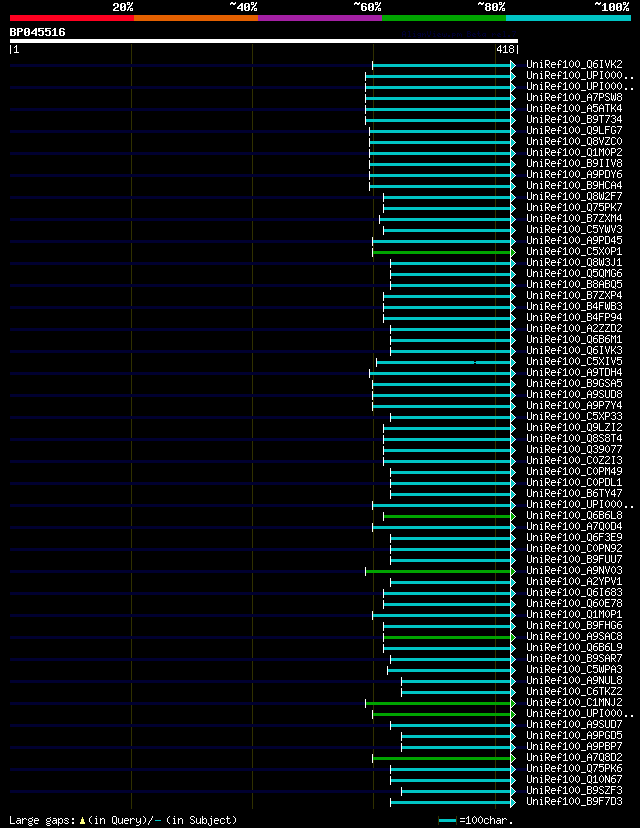Open the UniRef100_Q6IVK2 hit label

coord(575,64)
